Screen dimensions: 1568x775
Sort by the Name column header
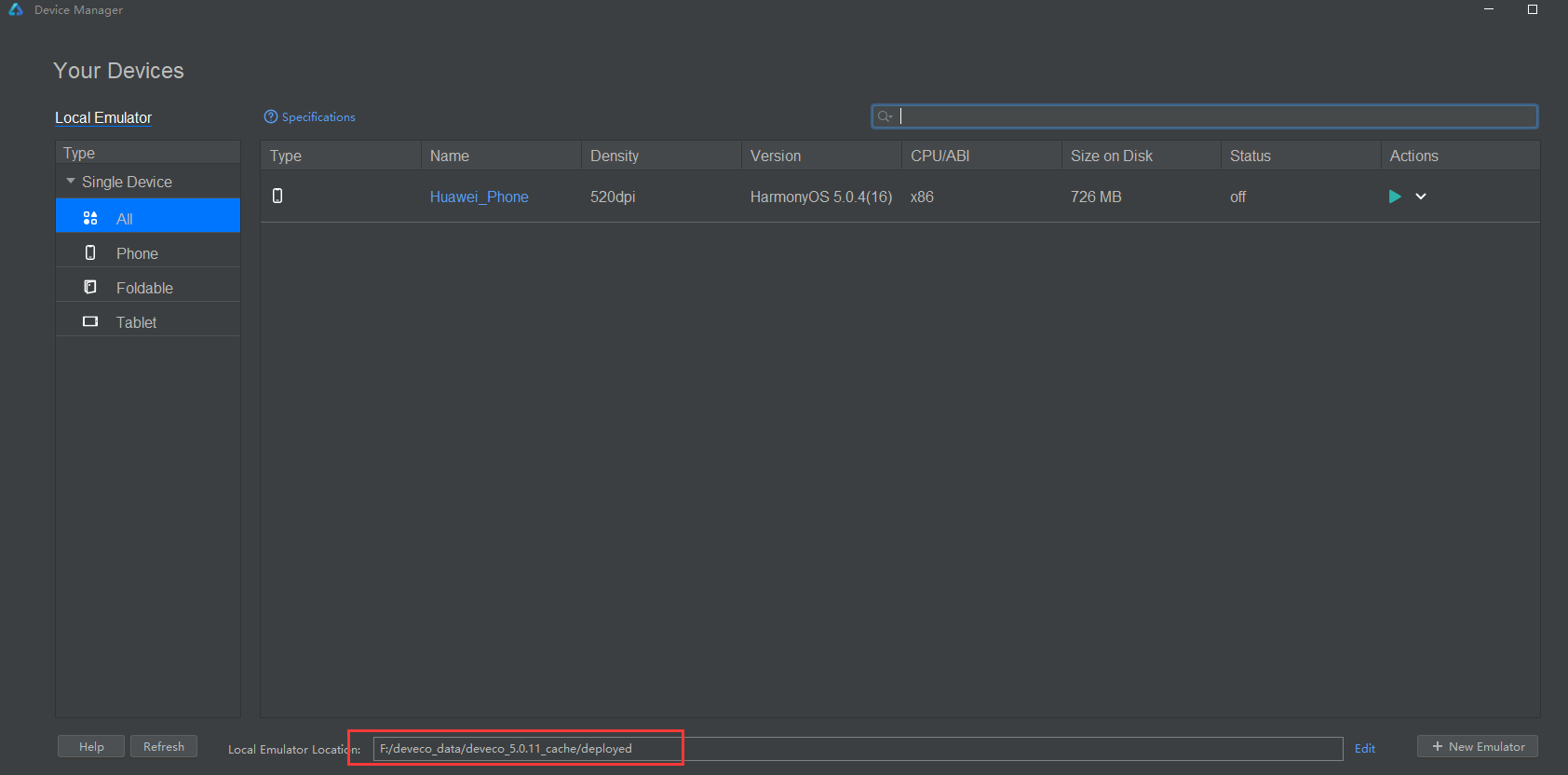point(501,156)
